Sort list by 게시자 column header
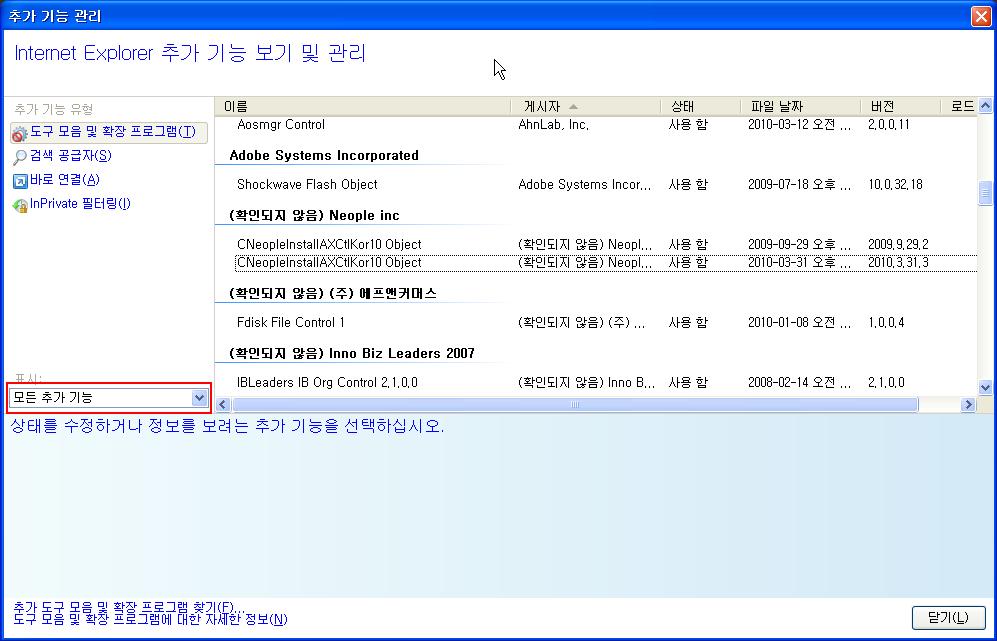Image resolution: width=997 pixels, height=641 pixels. tap(585, 106)
